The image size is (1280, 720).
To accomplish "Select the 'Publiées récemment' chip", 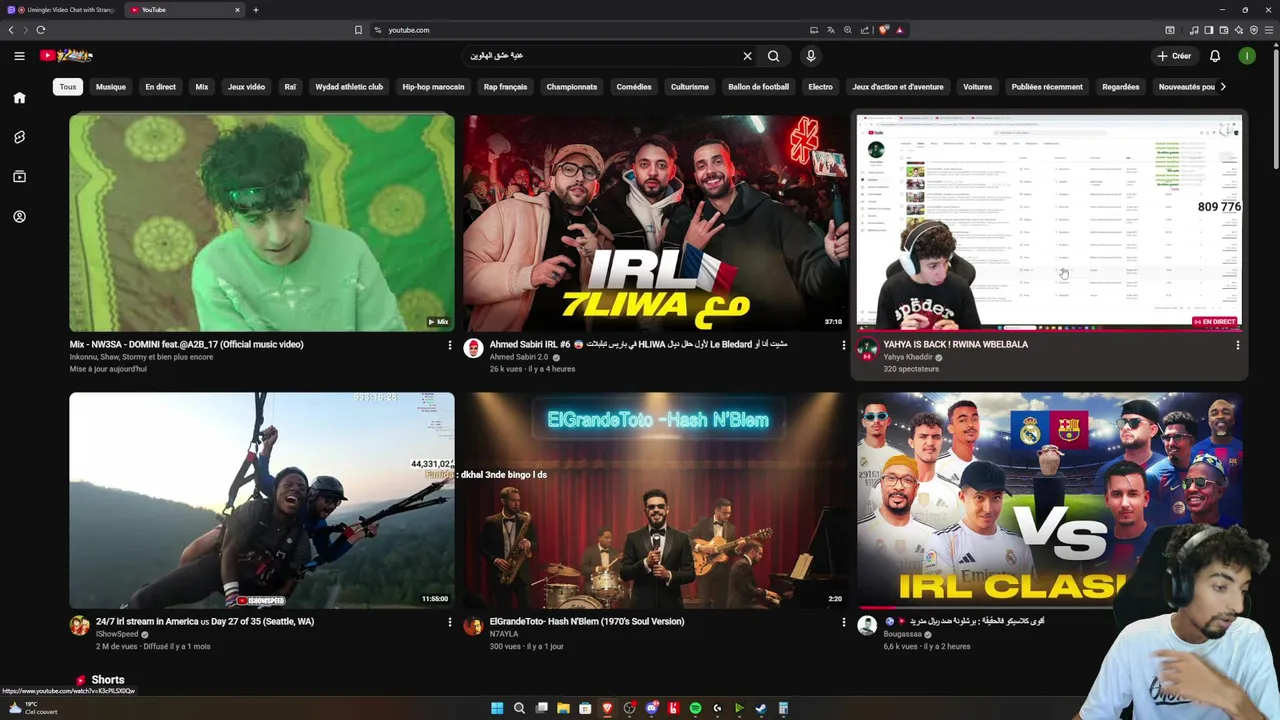I will point(1047,87).
